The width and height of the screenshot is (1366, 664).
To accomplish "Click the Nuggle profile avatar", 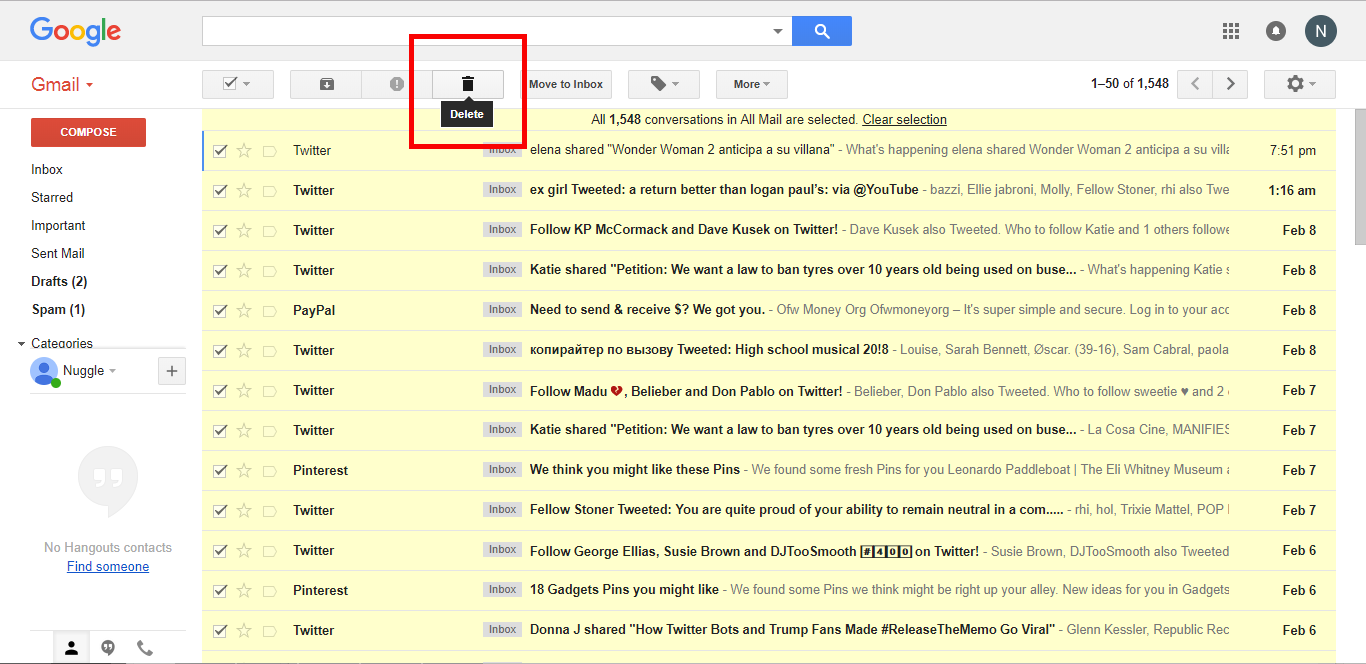I will pos(44,371).
